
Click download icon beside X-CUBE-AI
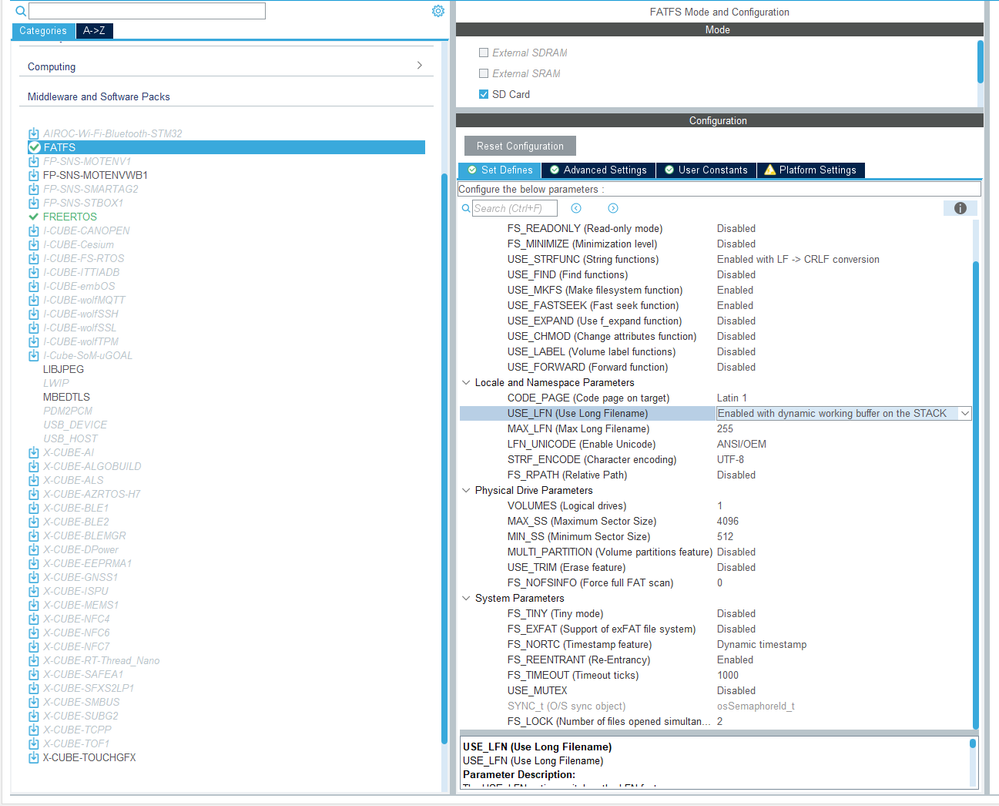(34, 452)
